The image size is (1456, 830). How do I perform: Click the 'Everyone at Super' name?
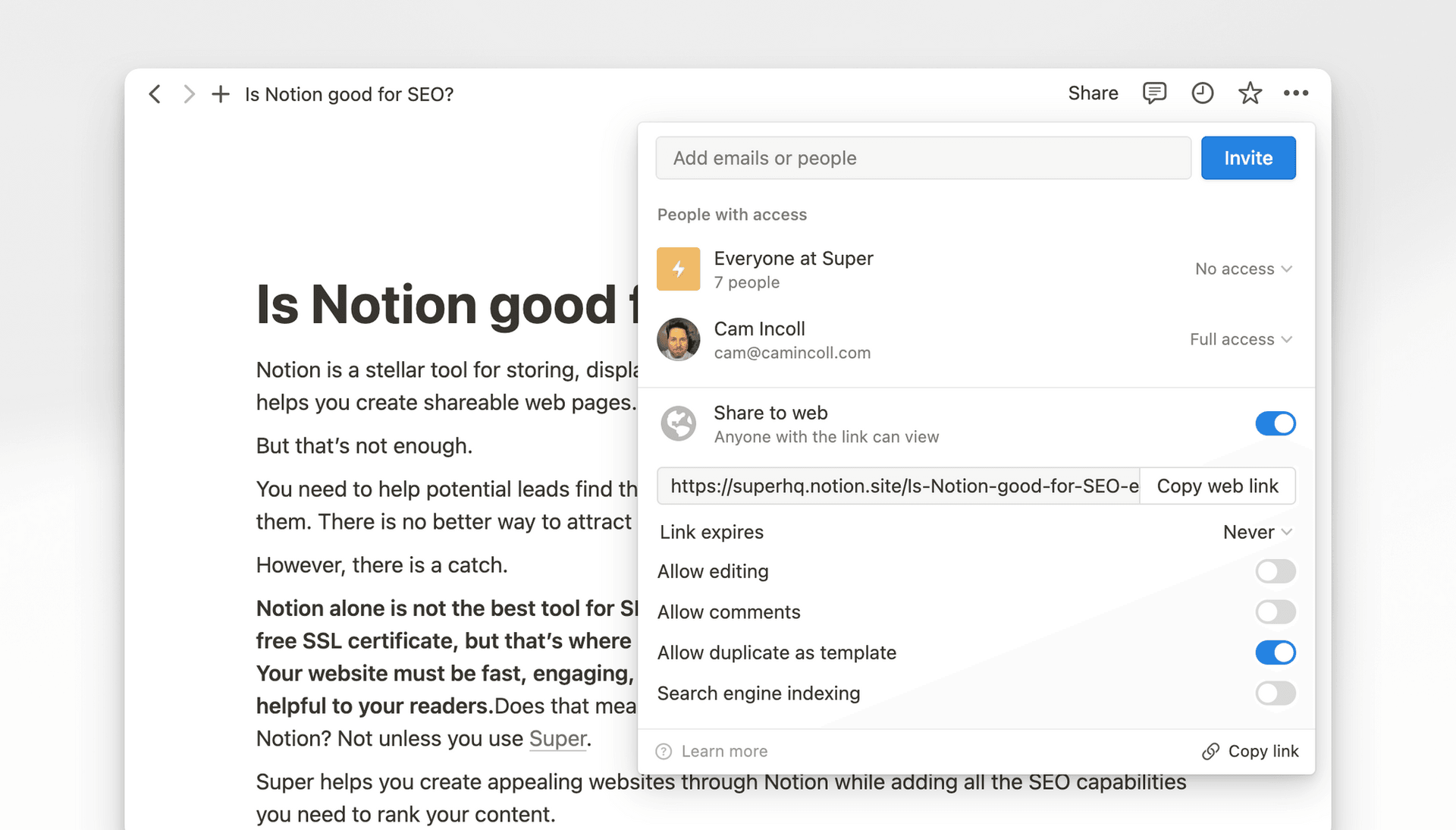(x=793, y=258)
